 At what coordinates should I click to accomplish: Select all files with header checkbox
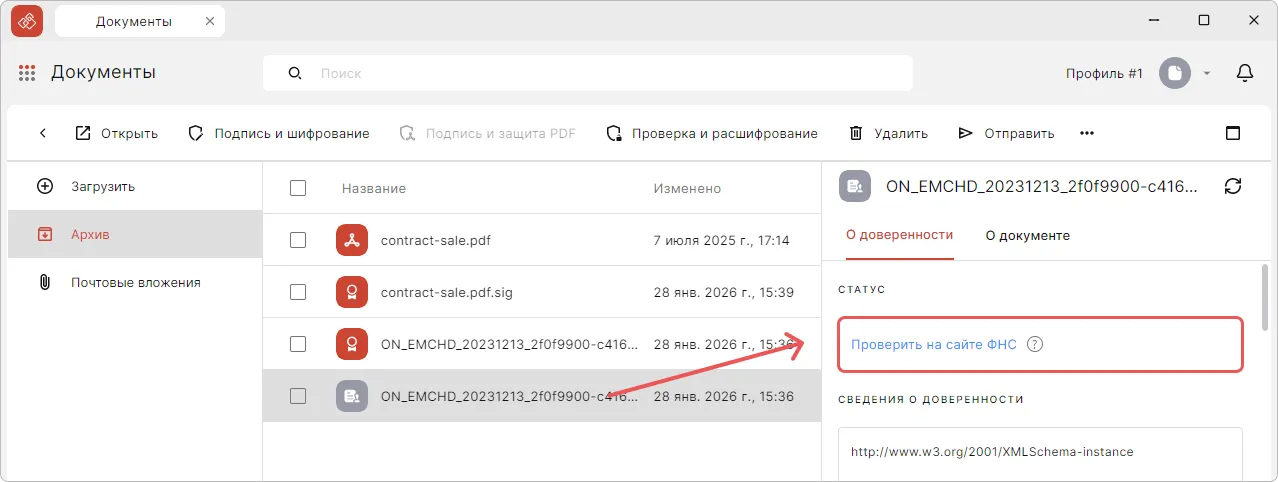297,188
